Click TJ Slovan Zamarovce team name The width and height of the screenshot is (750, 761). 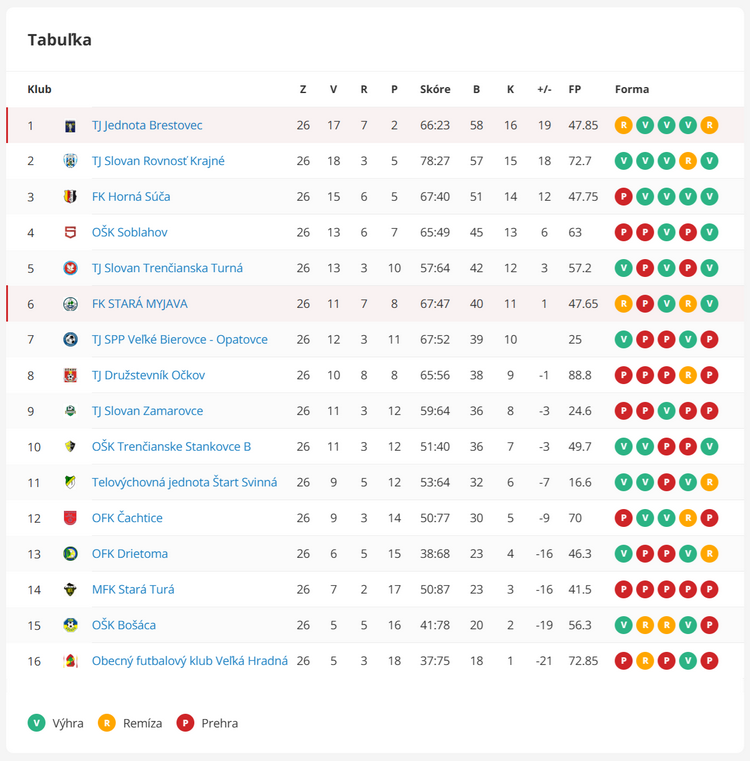(x=148, y=411)
